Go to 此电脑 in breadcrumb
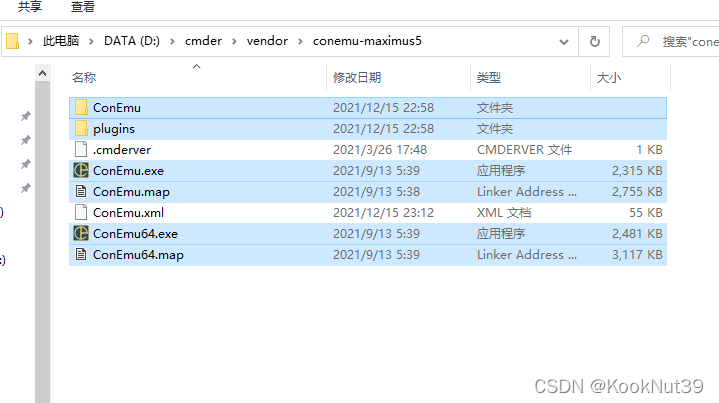This screenshot has width=719, height=403. [61, 41]
